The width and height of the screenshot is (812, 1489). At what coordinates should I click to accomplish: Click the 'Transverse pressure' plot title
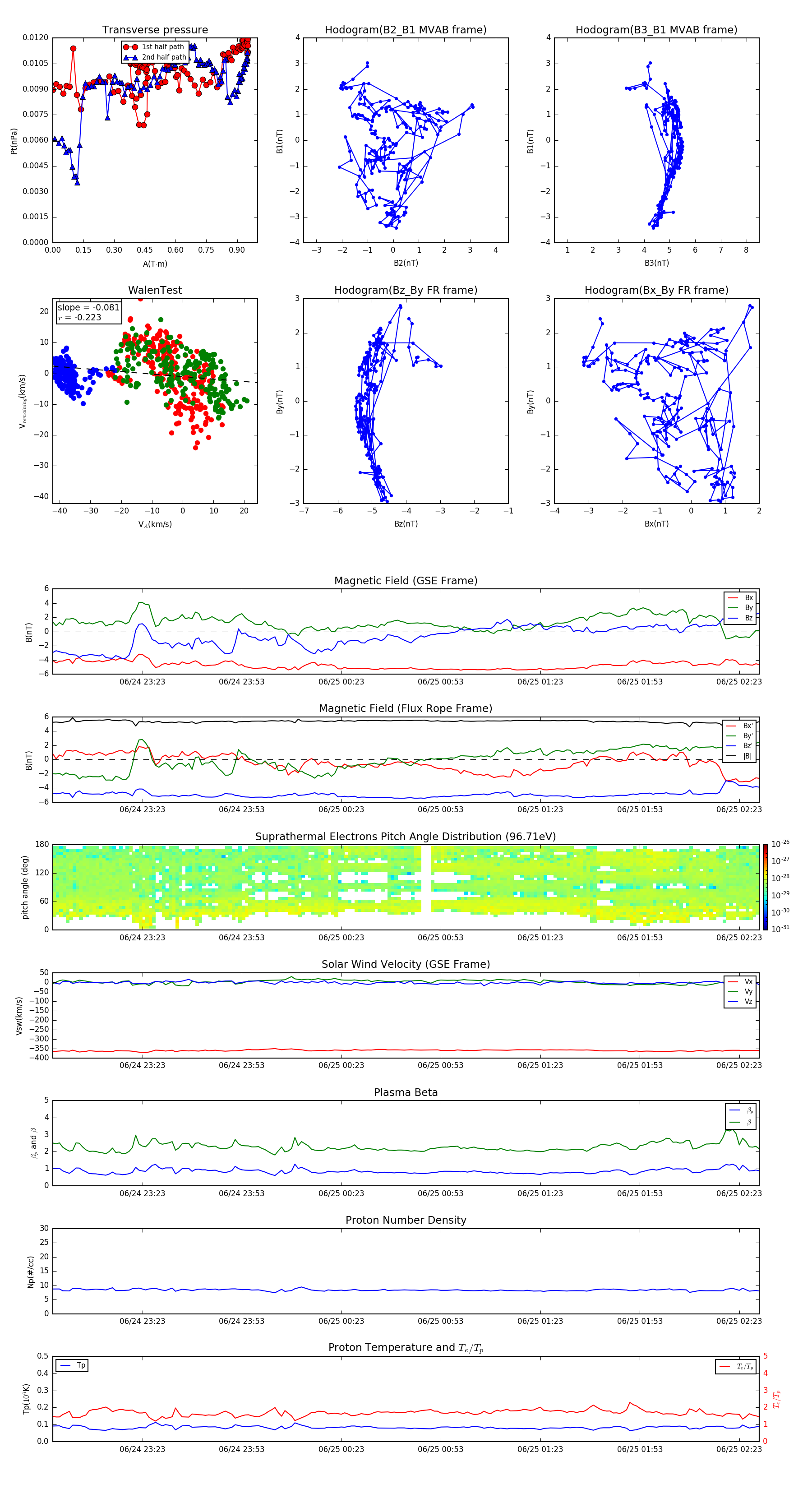[x=155, y=30]
